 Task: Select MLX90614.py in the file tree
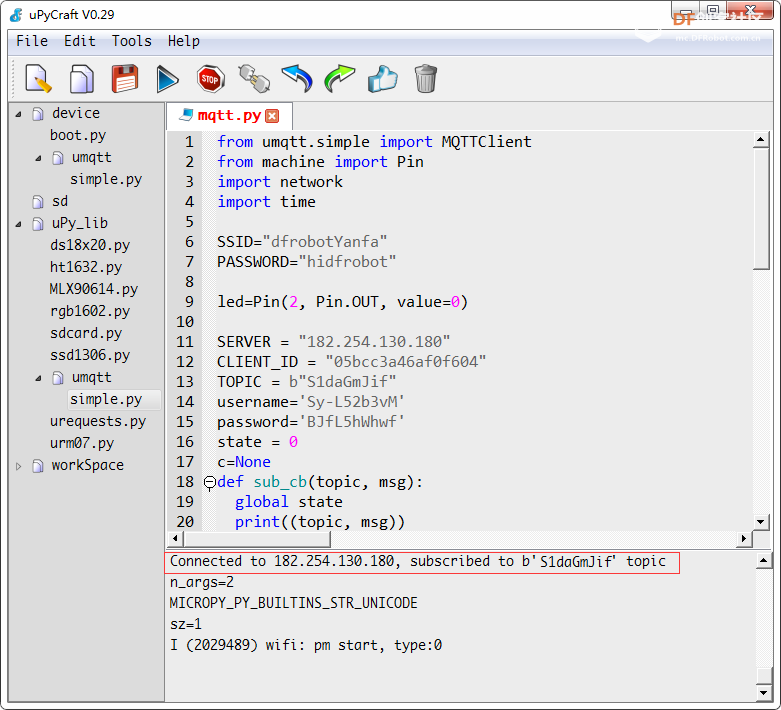[x=94, y=289]
